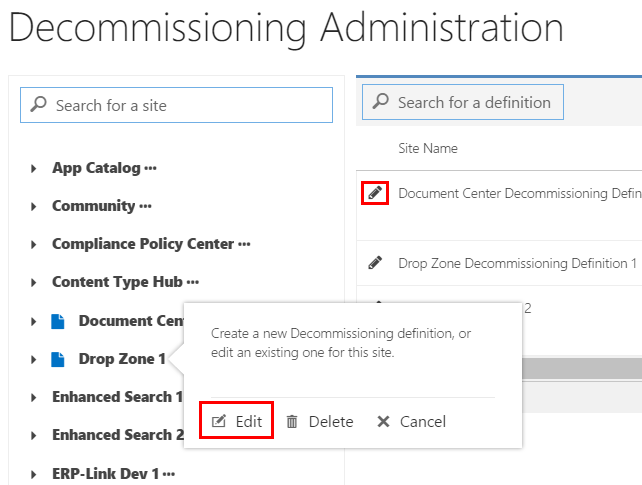642x485 pixels.
Task: Open ellipsis menu for Compliance Policy Center
Action: click(244, 244)
